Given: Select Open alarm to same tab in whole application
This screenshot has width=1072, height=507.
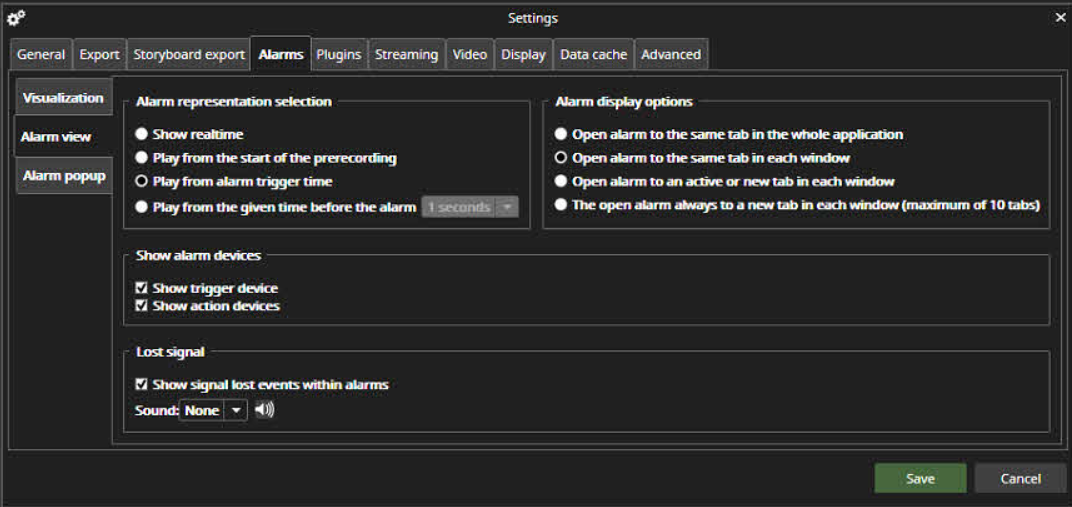Looking at the screenshot, I should pyautogui.click(x=561, y=134).
